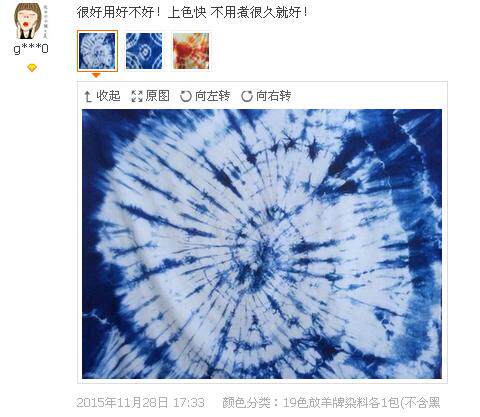View original image via 原图 label
480x417 pixels.
[158, 96]
